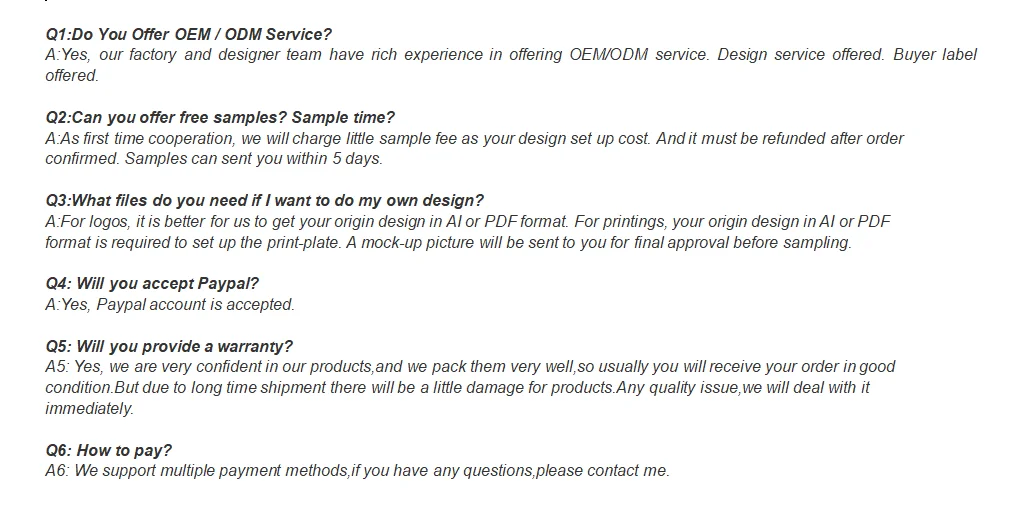Click the Q1 OEM / ODM Service question

[x=188, y=35]
